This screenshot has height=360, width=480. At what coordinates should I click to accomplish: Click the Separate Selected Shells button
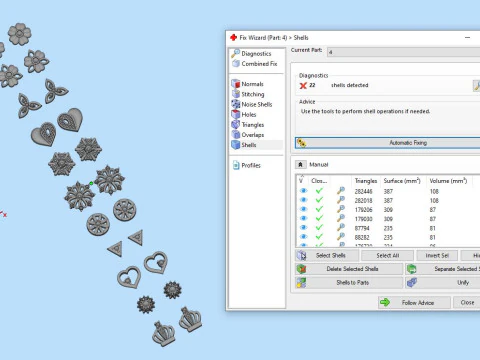443,269
